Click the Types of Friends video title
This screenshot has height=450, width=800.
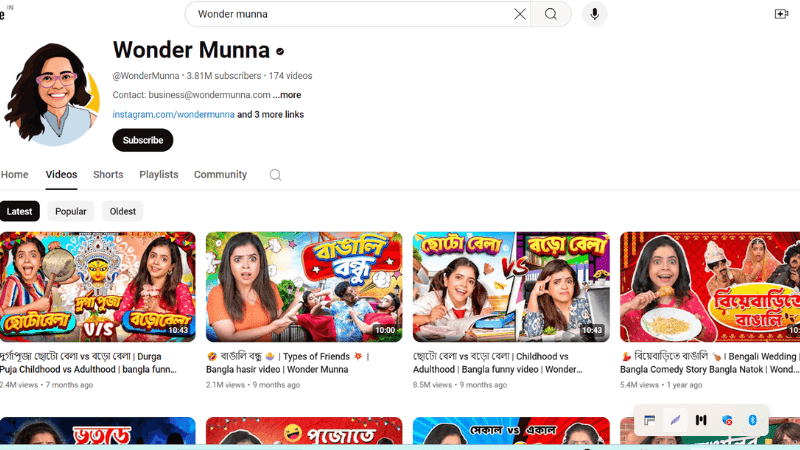click(288, 363)
